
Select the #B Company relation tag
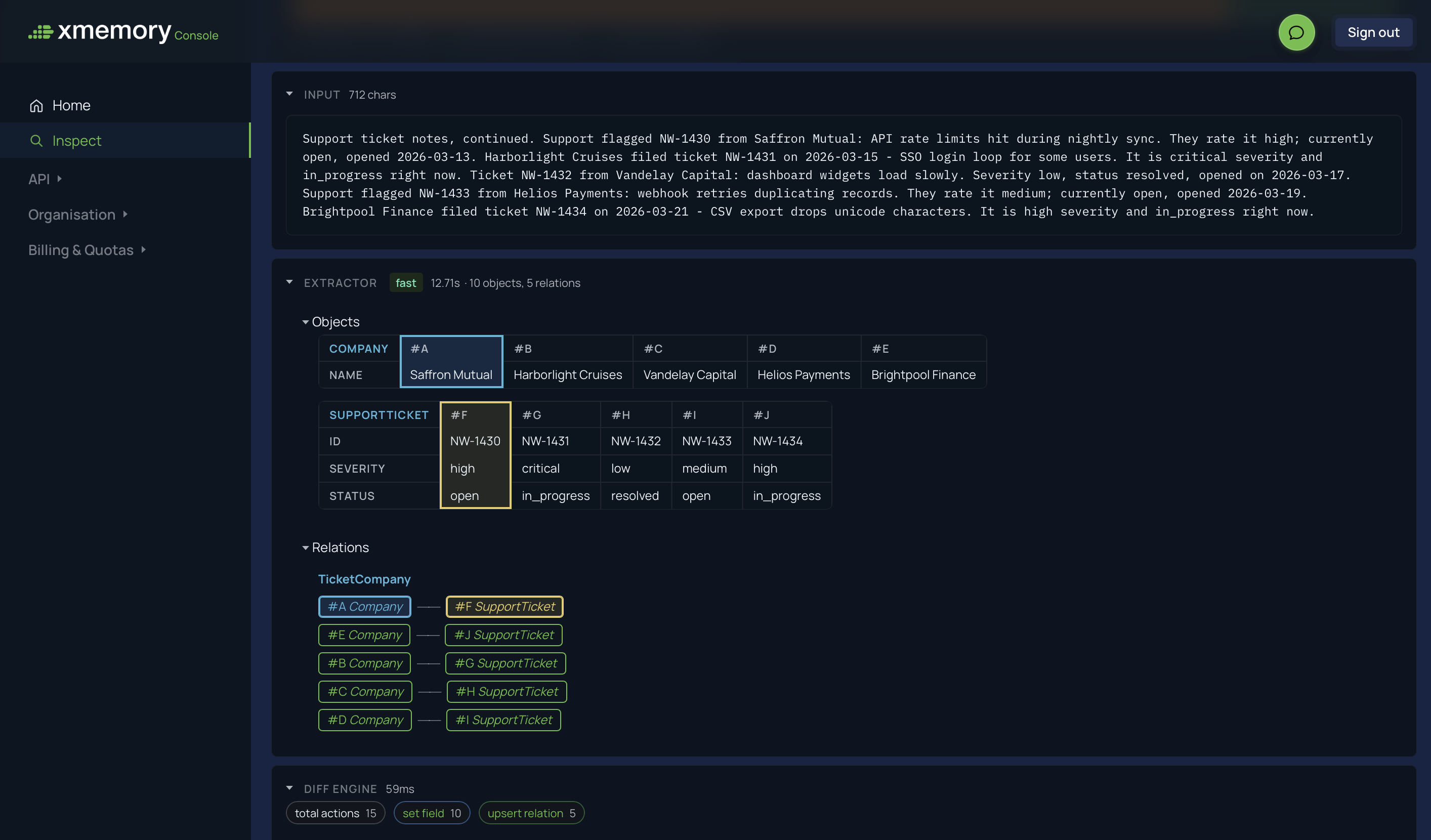click(x=364, y=663)
